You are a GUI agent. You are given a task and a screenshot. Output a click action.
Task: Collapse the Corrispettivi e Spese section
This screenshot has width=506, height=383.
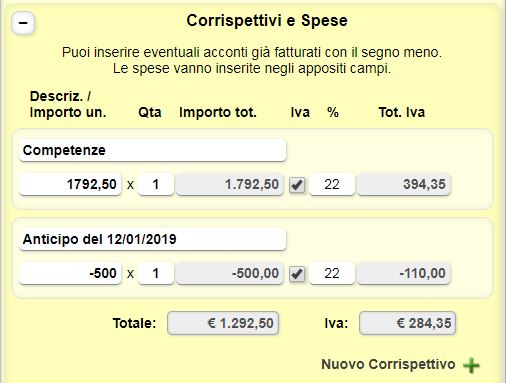click(23, 23)
